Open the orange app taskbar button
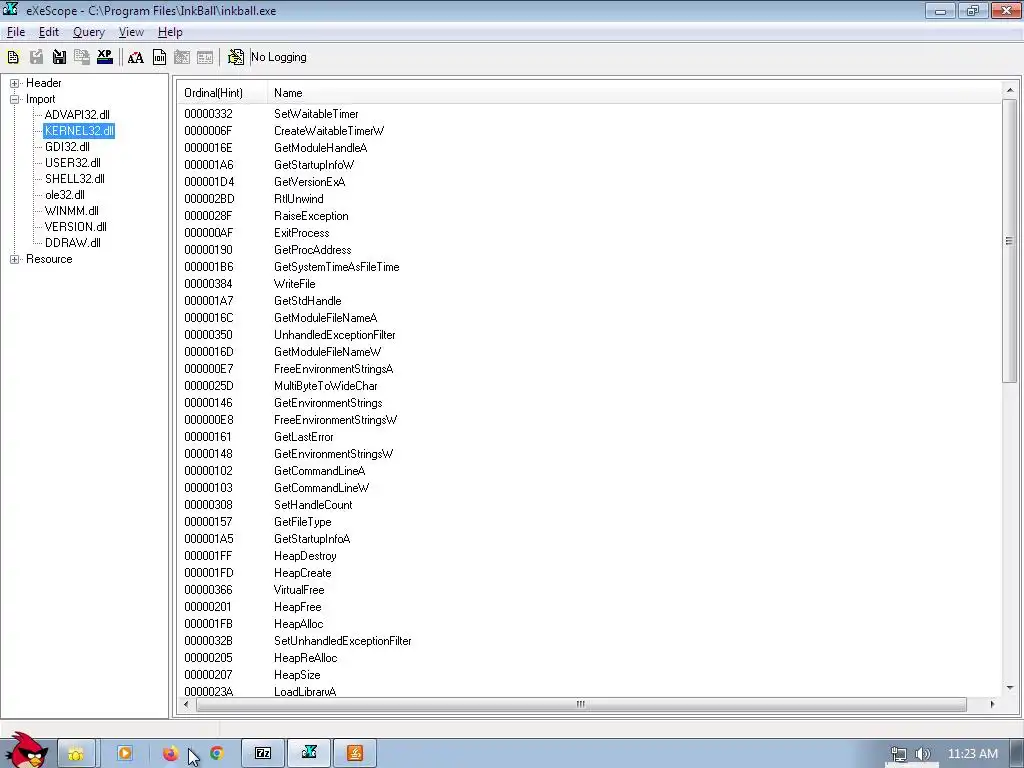The width and height of the screenshot is (1024, 768). pyautogui.click(x=355, y=754)
